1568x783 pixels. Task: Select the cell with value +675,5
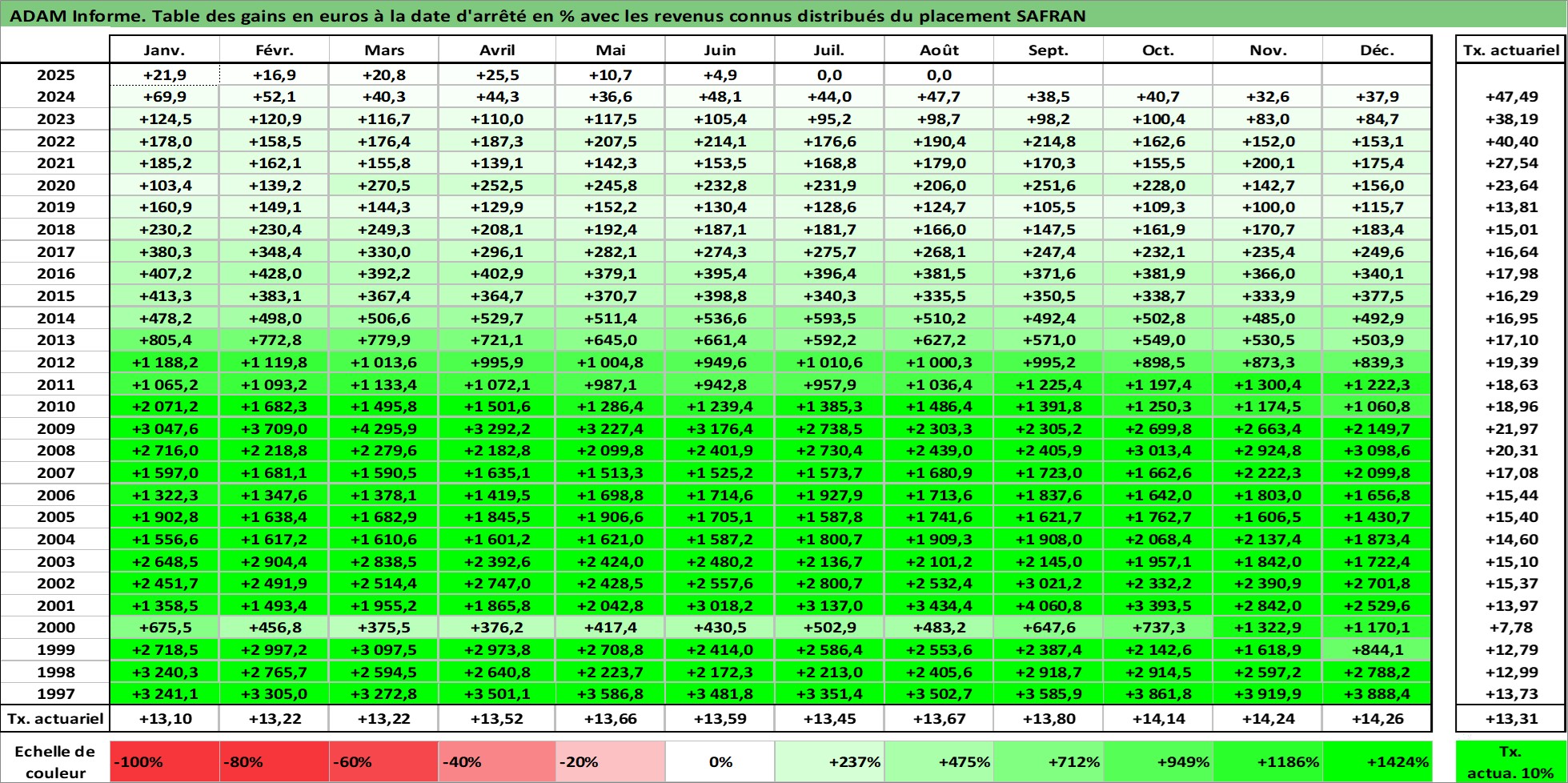coord(164,628)
